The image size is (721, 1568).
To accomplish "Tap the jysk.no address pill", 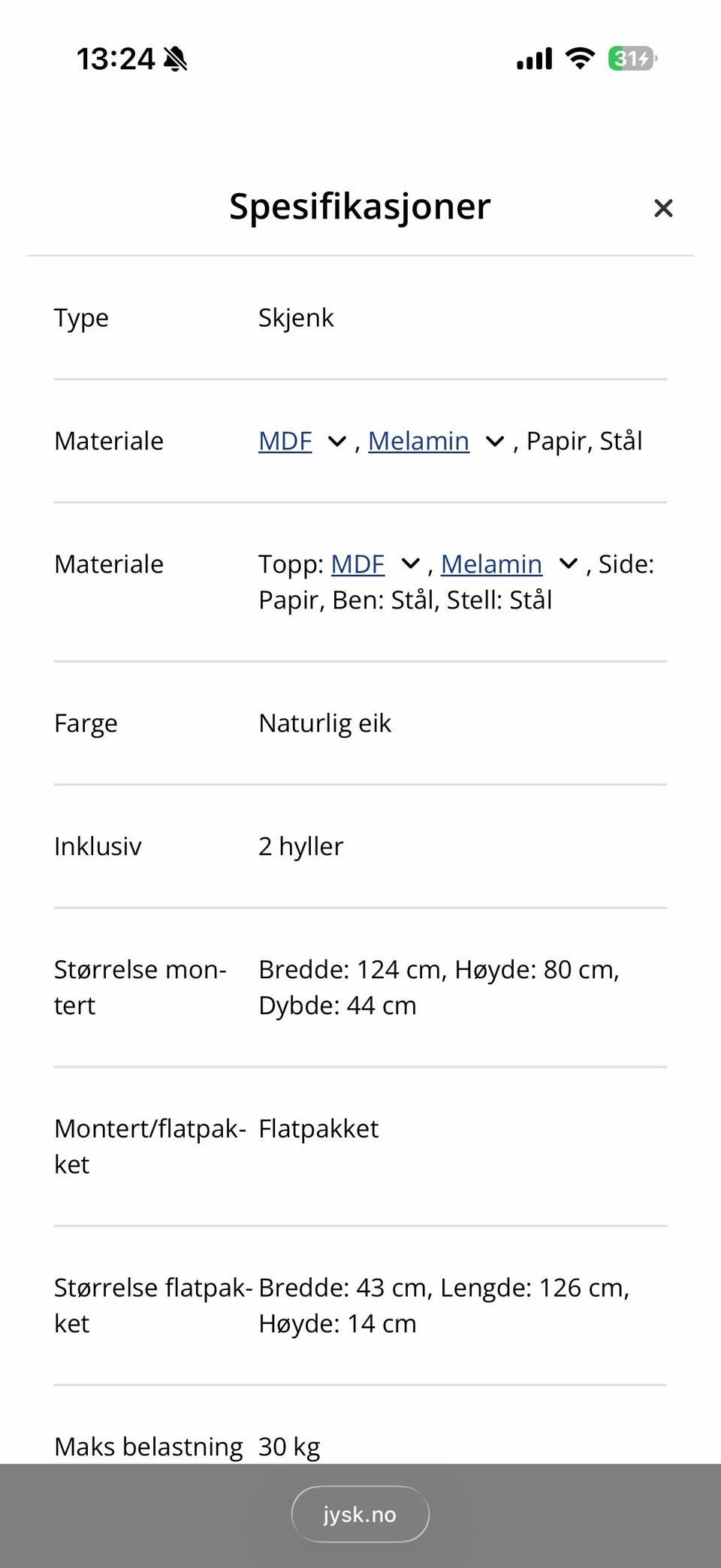I will coord(360,1514).
